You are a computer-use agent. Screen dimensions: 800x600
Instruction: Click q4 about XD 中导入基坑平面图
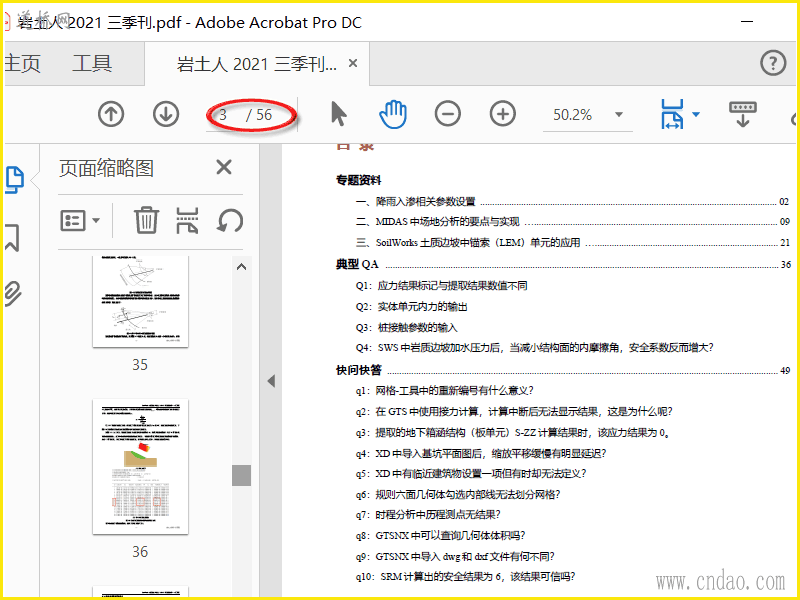481,453
